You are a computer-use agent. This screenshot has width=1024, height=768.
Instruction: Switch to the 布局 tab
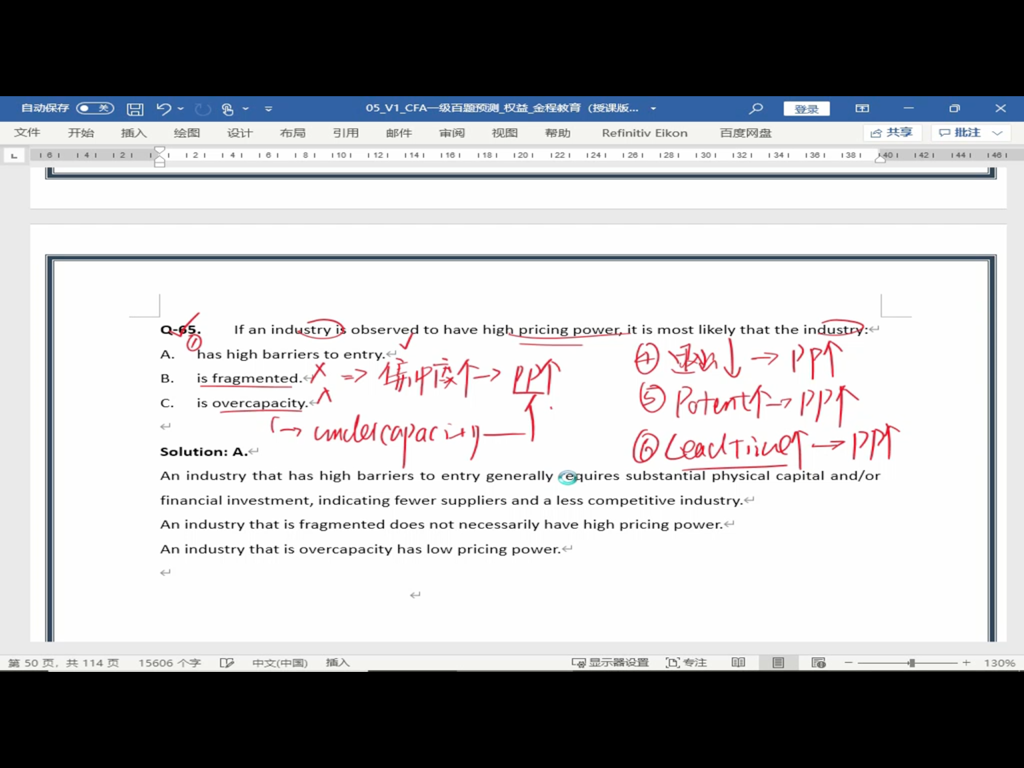click(293, 133)
